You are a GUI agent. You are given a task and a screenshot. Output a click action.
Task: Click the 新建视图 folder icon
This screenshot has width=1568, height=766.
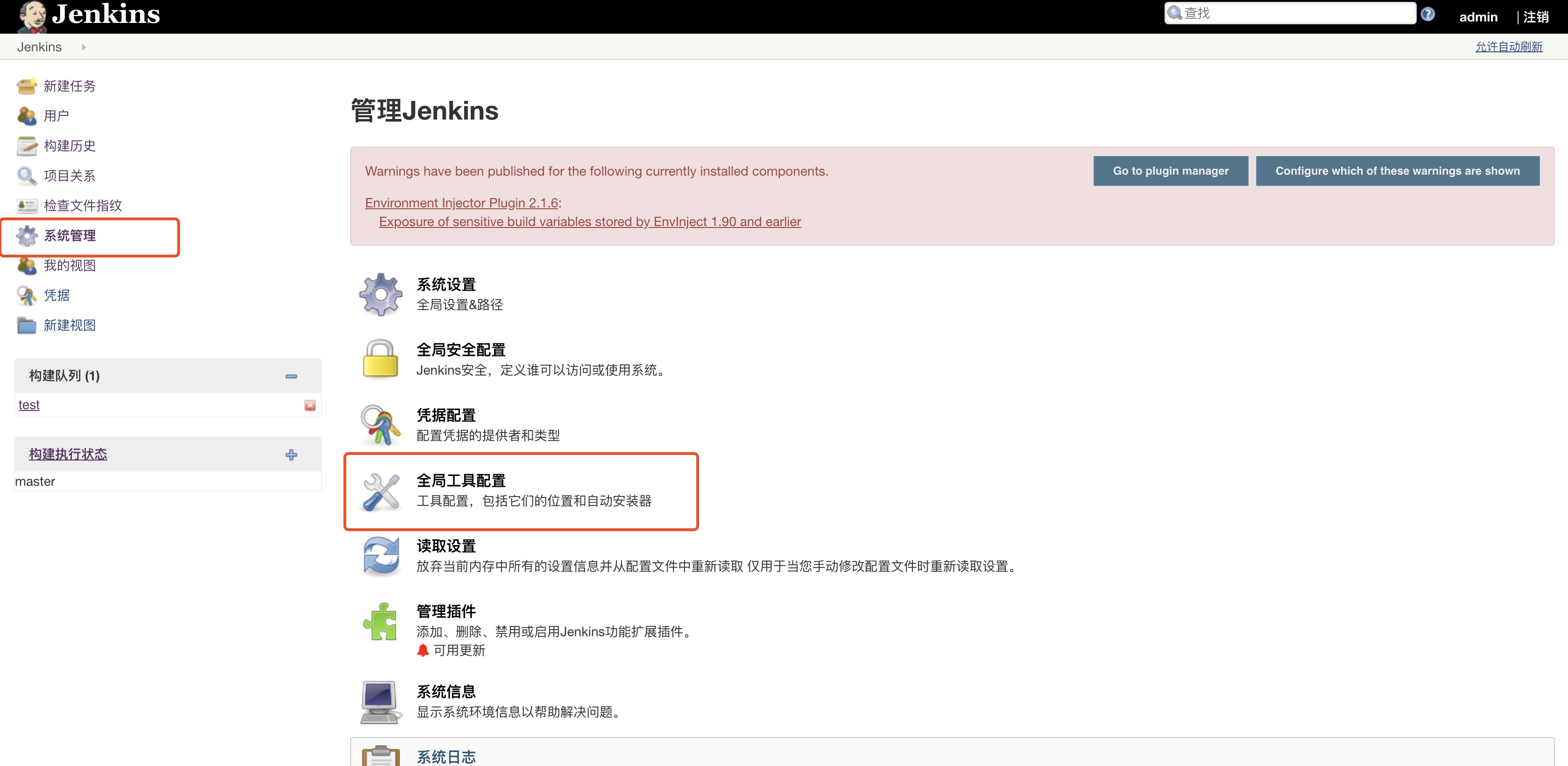pyautogui.click(x=26, y=326)
